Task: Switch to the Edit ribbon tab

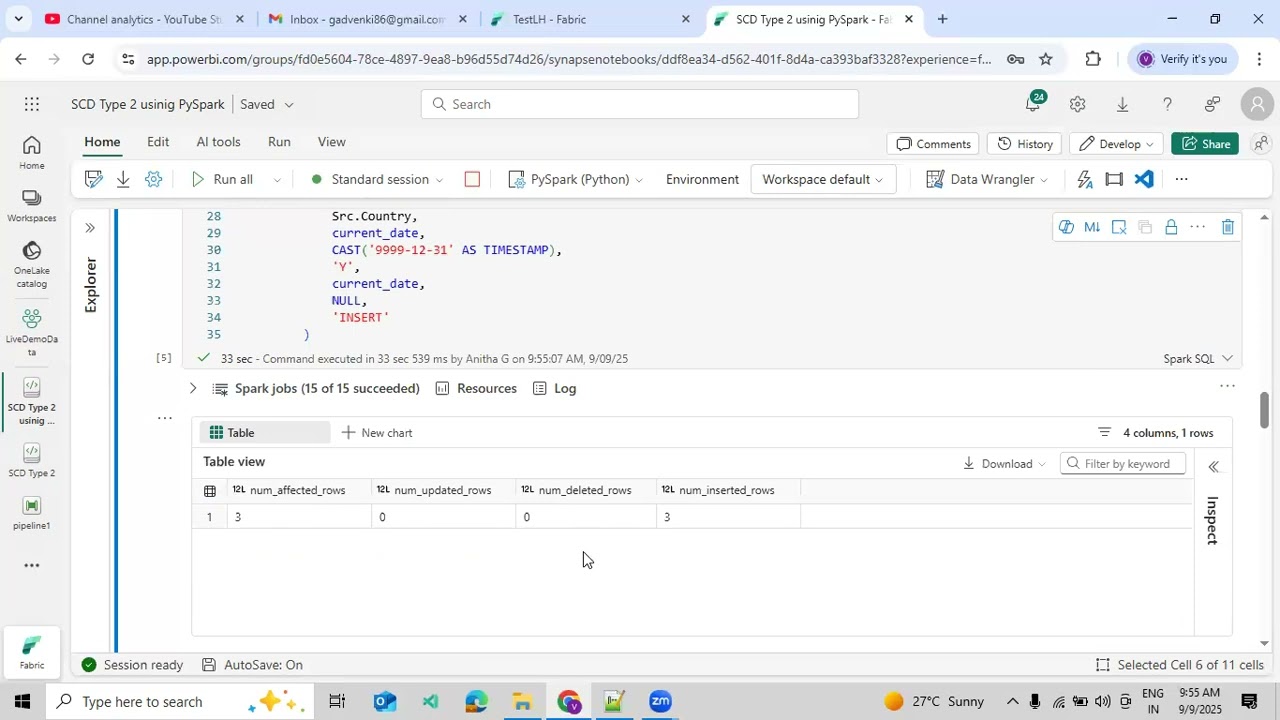Action: (x=158, y=142)
